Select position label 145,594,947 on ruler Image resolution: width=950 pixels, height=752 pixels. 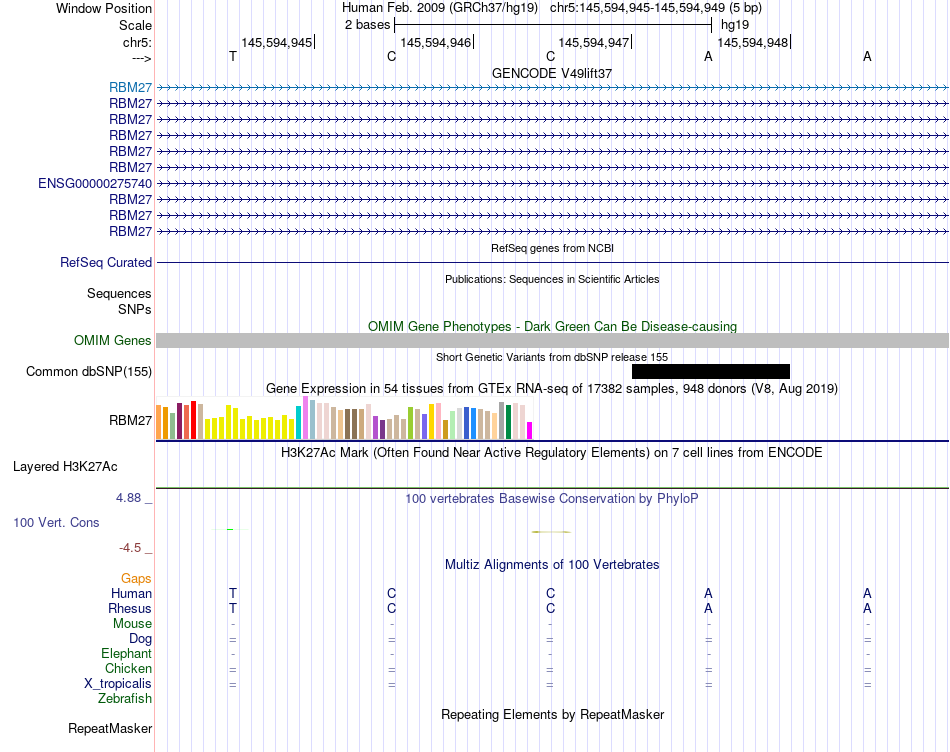tap(594, 42)
